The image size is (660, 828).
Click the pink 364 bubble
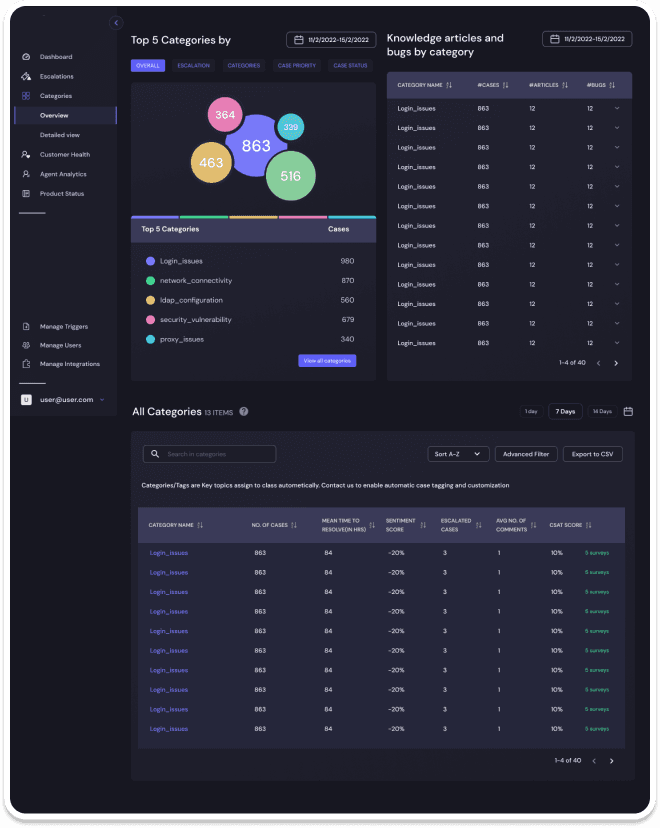(225, 115)
